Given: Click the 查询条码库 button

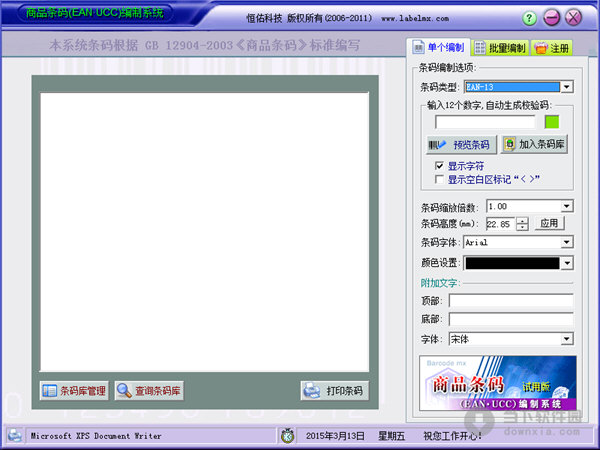Looking at the screenshot, I should 149,391.
